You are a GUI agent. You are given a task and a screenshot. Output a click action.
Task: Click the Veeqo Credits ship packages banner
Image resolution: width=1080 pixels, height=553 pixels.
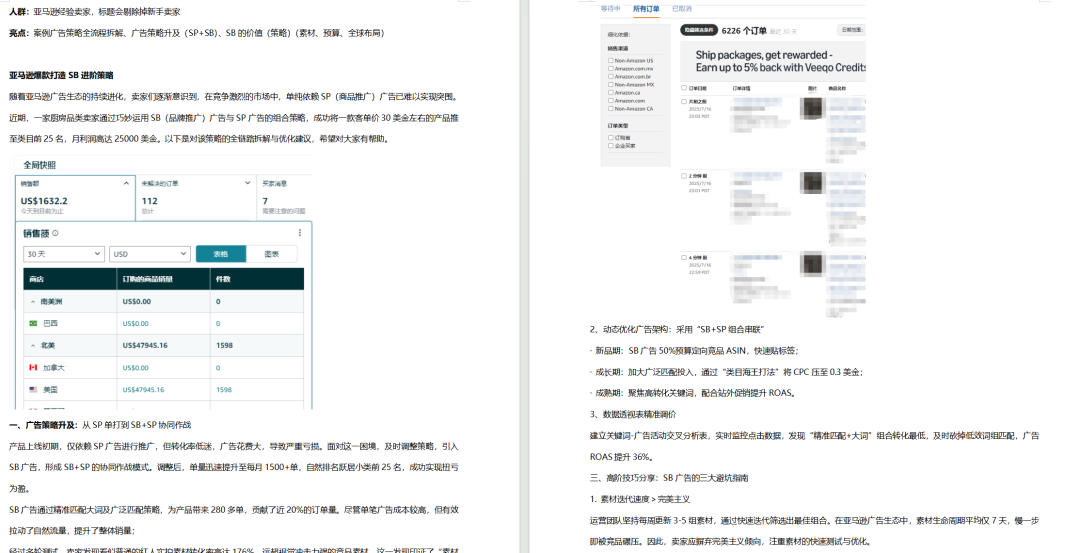click(x=773, y=61)
